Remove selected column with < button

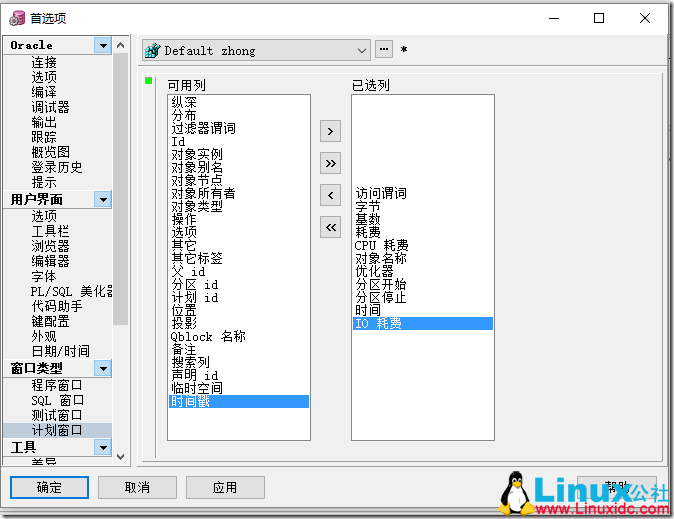330,195
